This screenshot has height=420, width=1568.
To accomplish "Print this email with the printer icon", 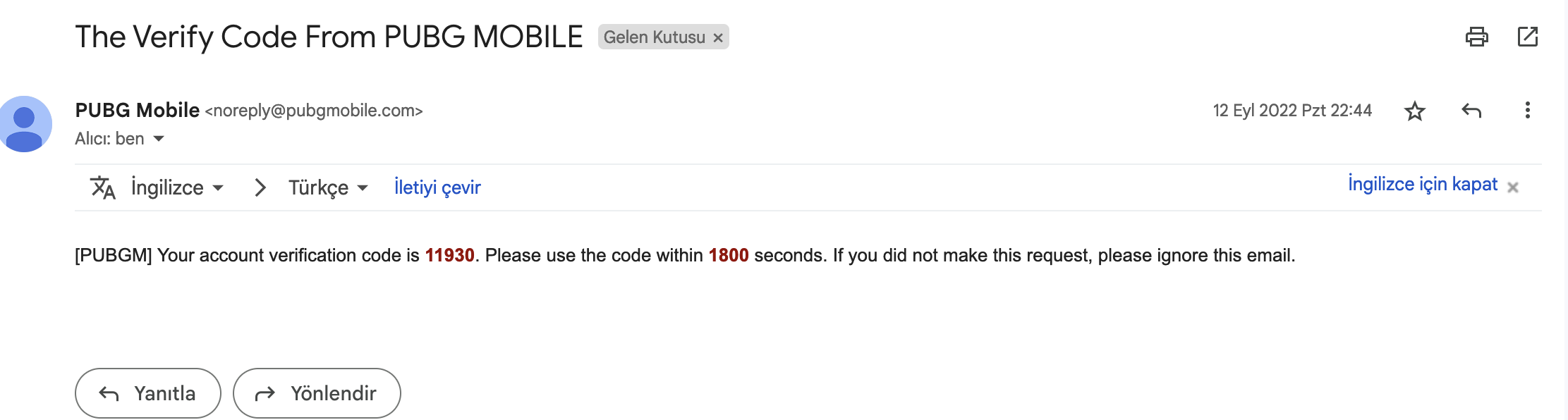I will (1476, 37).
